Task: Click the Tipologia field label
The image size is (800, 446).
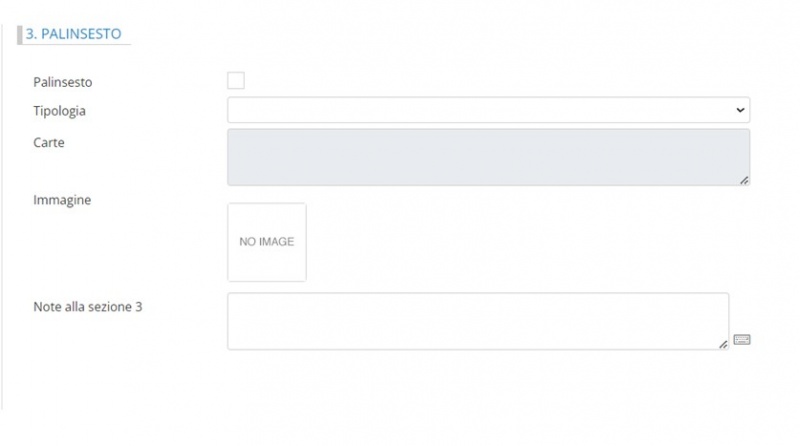Action: click(59, 111)
